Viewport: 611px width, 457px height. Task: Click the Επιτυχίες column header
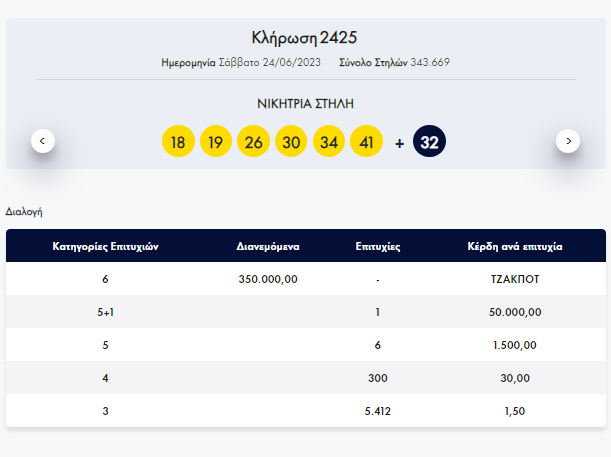[378, 247]
